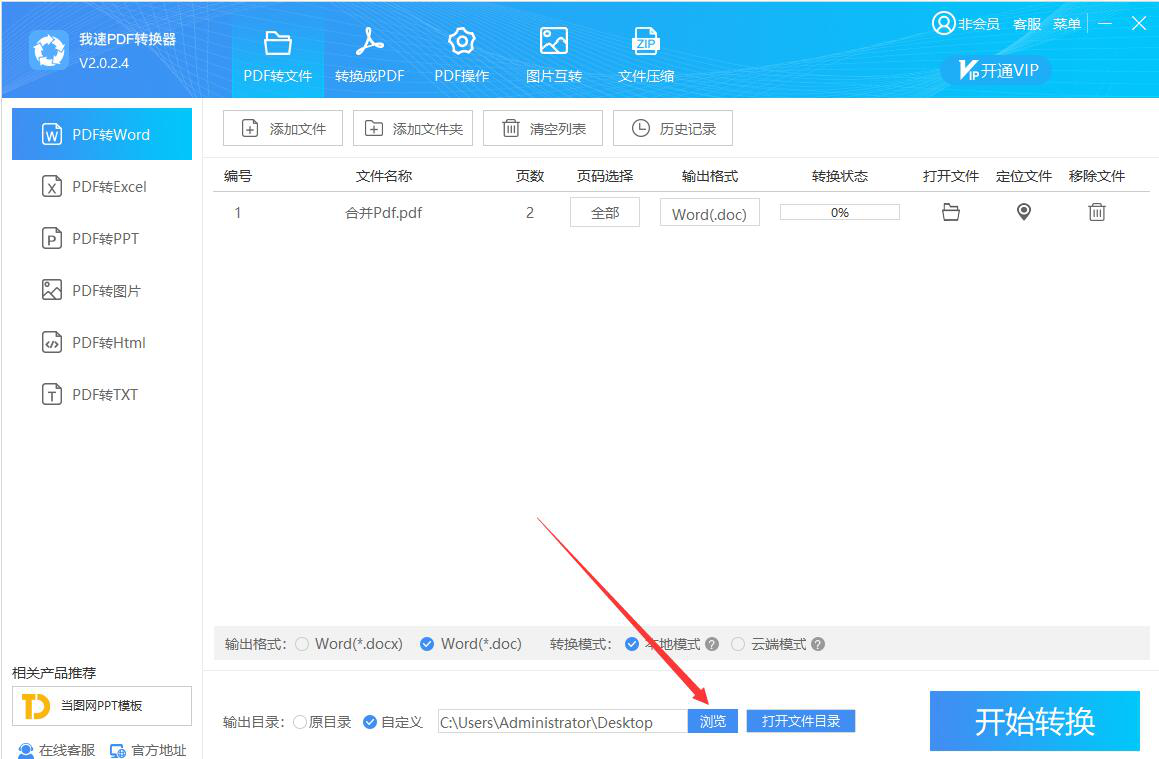Screen dimensions: 1159x759
Task: Open 当图网PPT模板 recommendation
Action: click(x=102, y=706)
